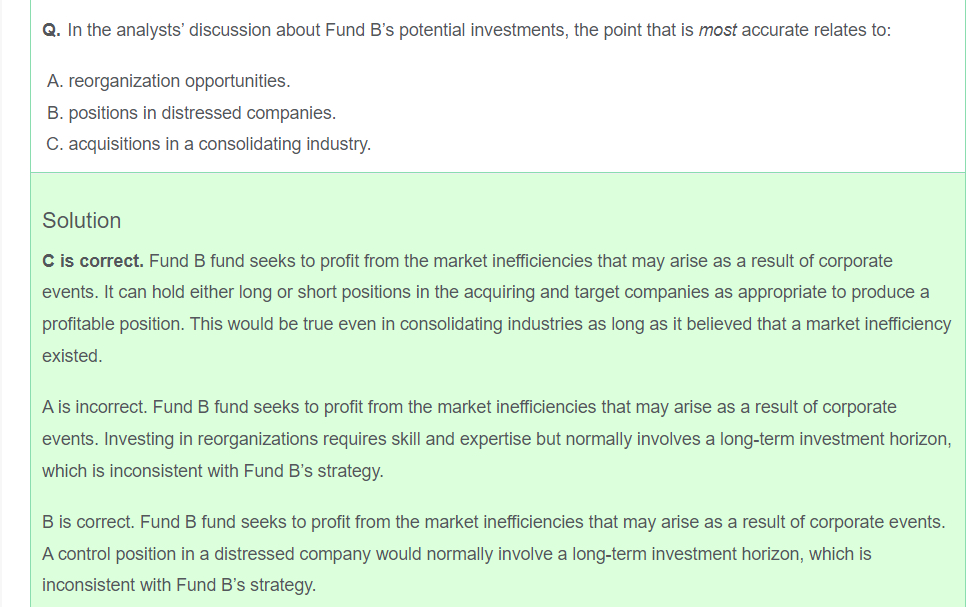The width and height of the screenshot is (968, 607).
Task: Click "which is inconsistent with Fund B's strategy." under A
Action: (212, 470)
